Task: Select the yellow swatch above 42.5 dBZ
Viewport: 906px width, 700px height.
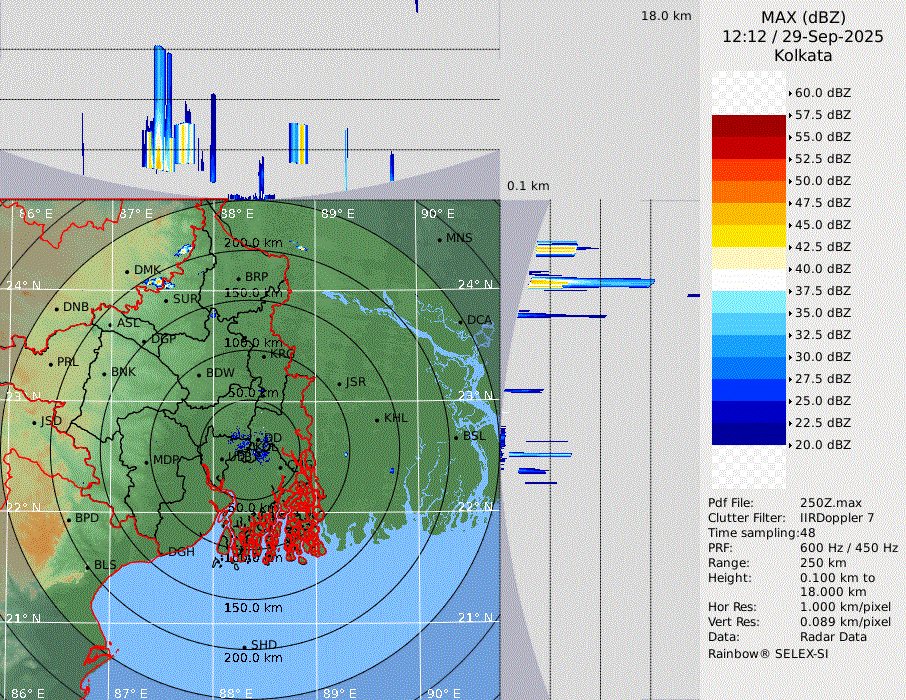Action: (x=749, y=236)
